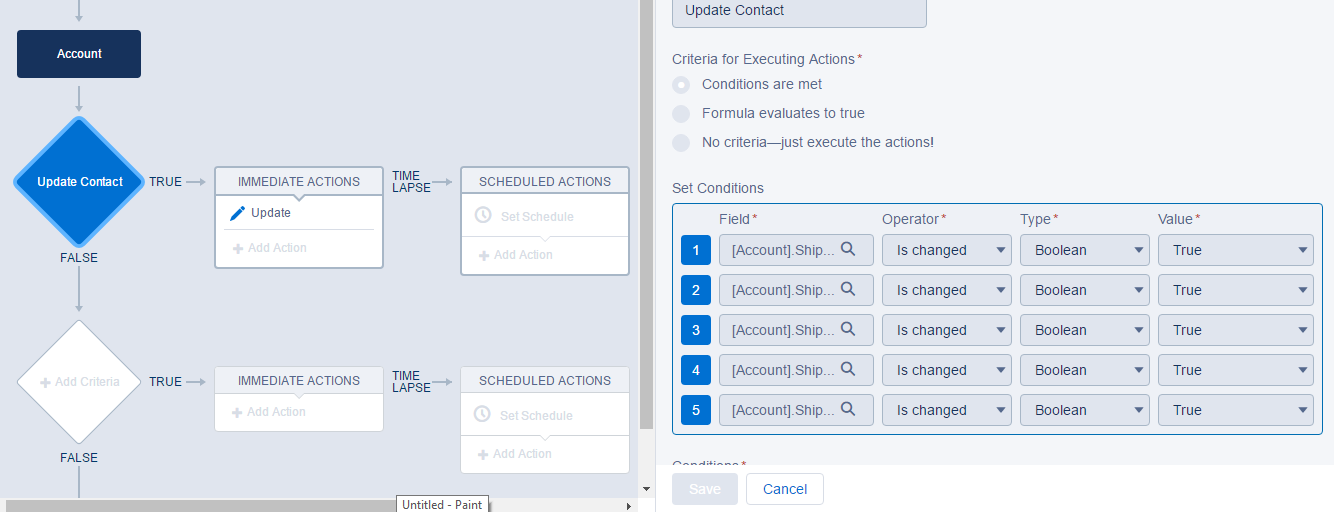1334x512 pixels.
Task: Click the lookup magnifier in condition row 3
Action: tap(848, 329)
